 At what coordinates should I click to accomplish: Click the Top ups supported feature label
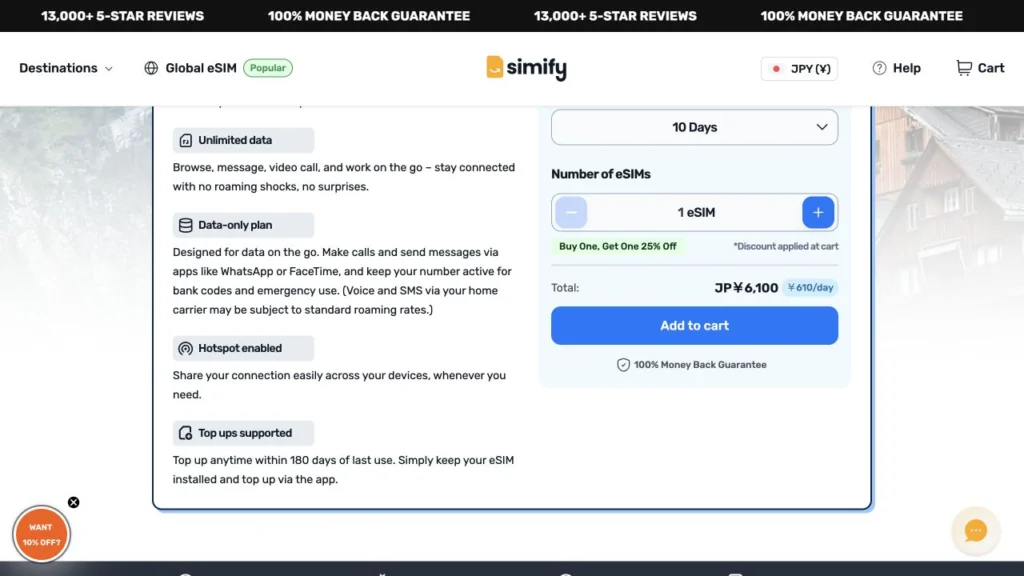click(x=245, y=433)
